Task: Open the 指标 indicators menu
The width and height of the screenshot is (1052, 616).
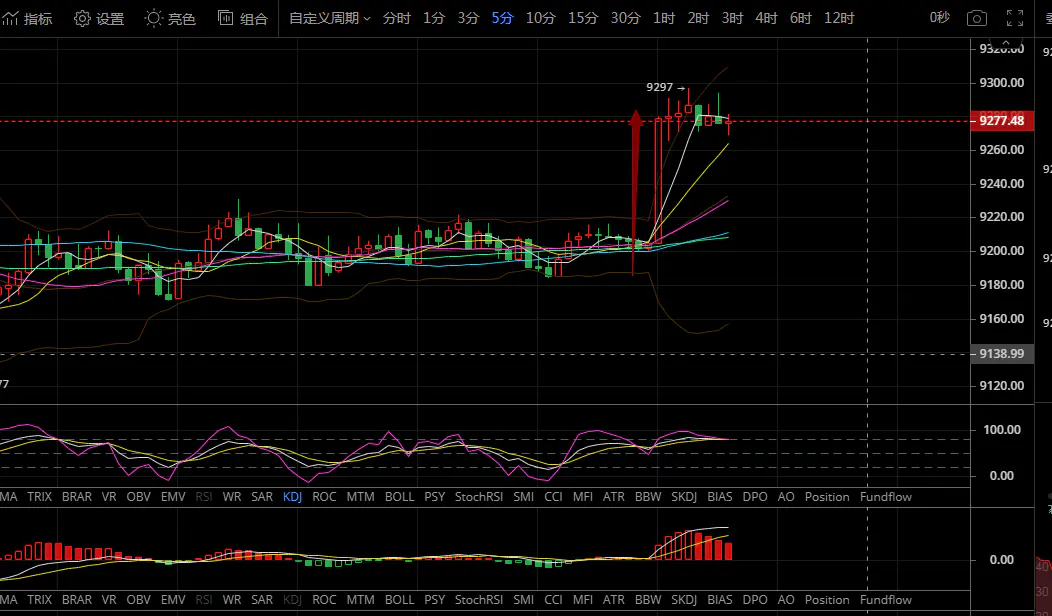Action: tap(27, 19)
